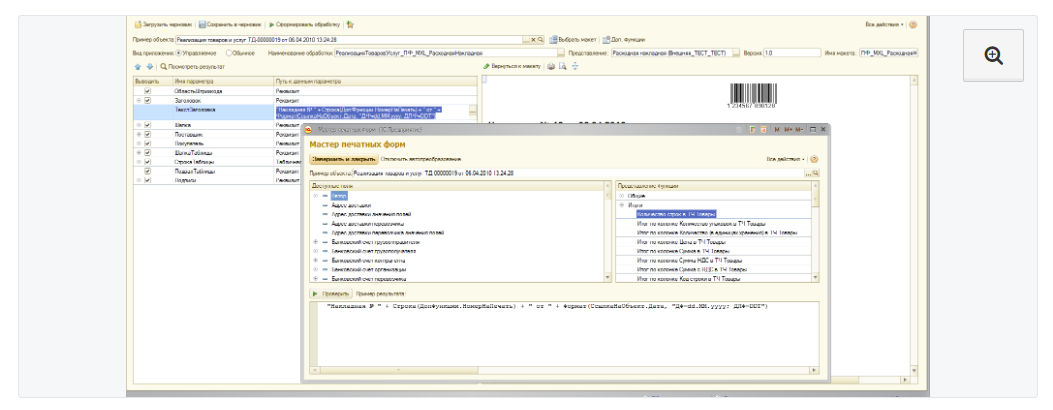Expand the Общие functions group
This screenshot has width=1053, height=410.
[621, 196]
